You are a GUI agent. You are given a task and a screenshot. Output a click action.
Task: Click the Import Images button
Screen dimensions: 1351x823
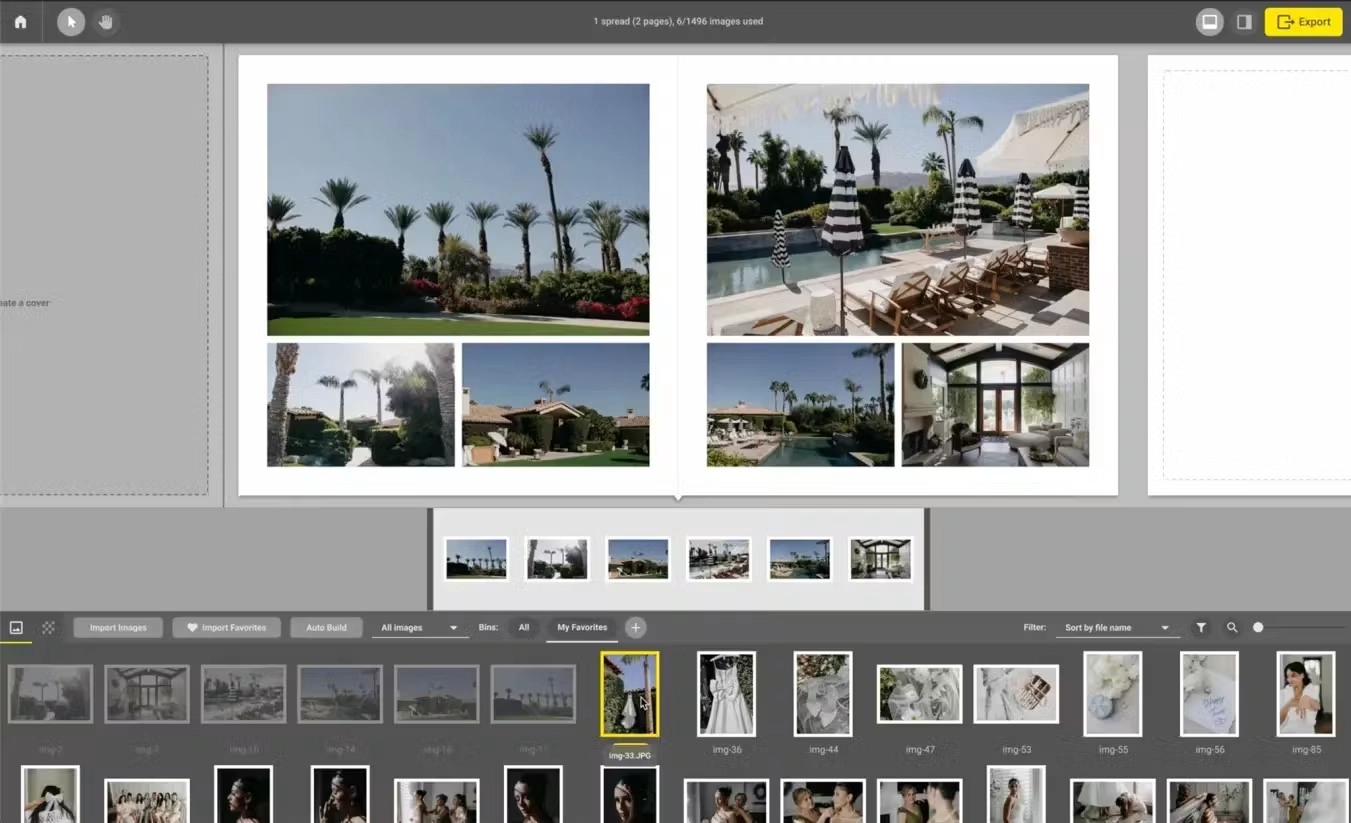[118, 627]
